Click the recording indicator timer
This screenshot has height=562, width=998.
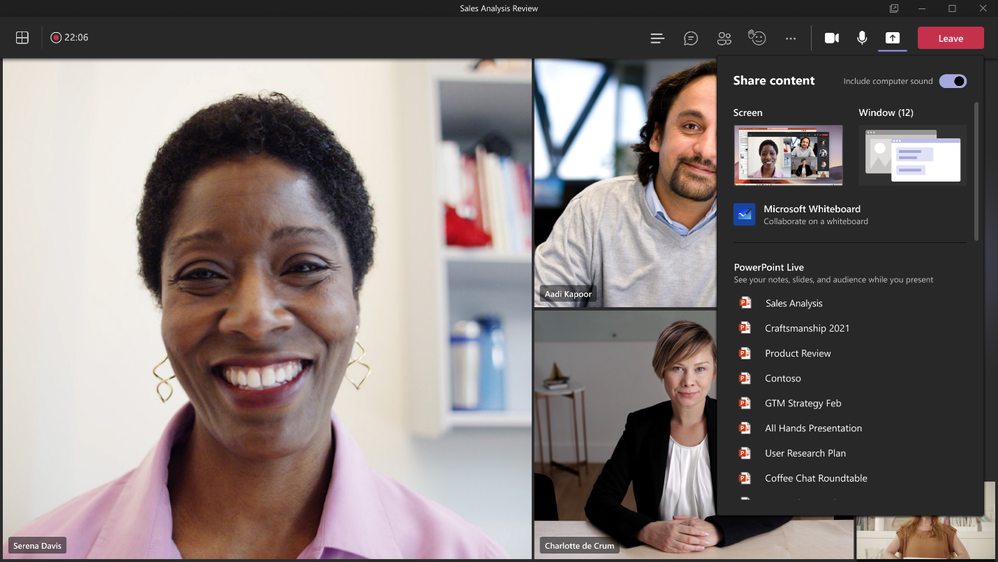tap(69, 38)
